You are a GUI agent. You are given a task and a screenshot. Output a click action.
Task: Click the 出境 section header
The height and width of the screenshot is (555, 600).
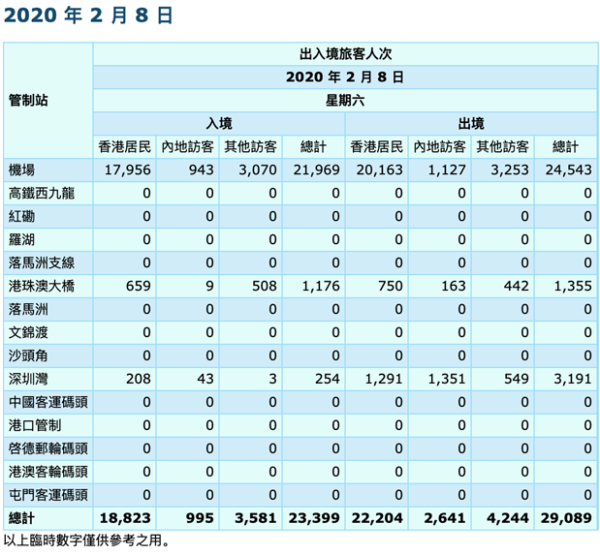[x=471, y=123]
